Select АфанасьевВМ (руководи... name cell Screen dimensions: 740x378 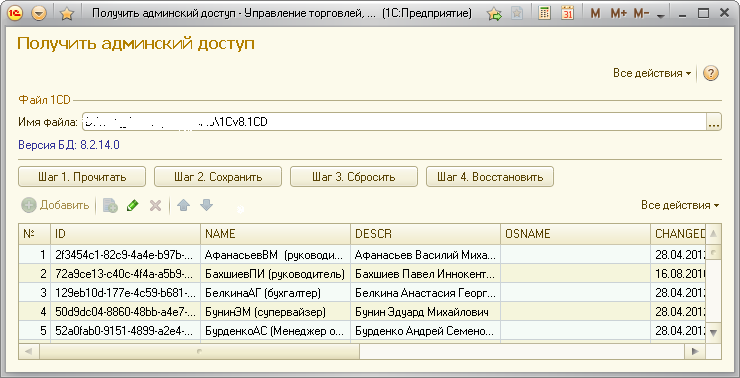point(276,255)
